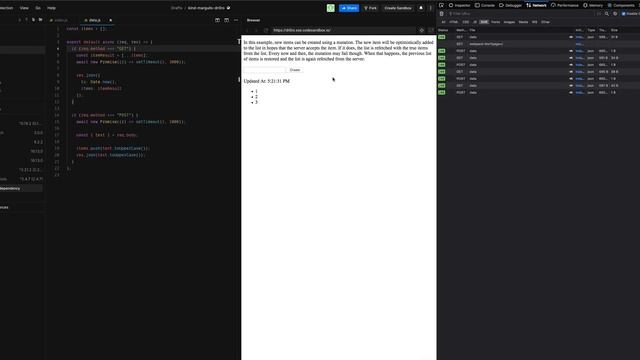This screenshot has width=640, height=360.
Task: Open the Inspector DevTools tab
Action: pos(460,5)
